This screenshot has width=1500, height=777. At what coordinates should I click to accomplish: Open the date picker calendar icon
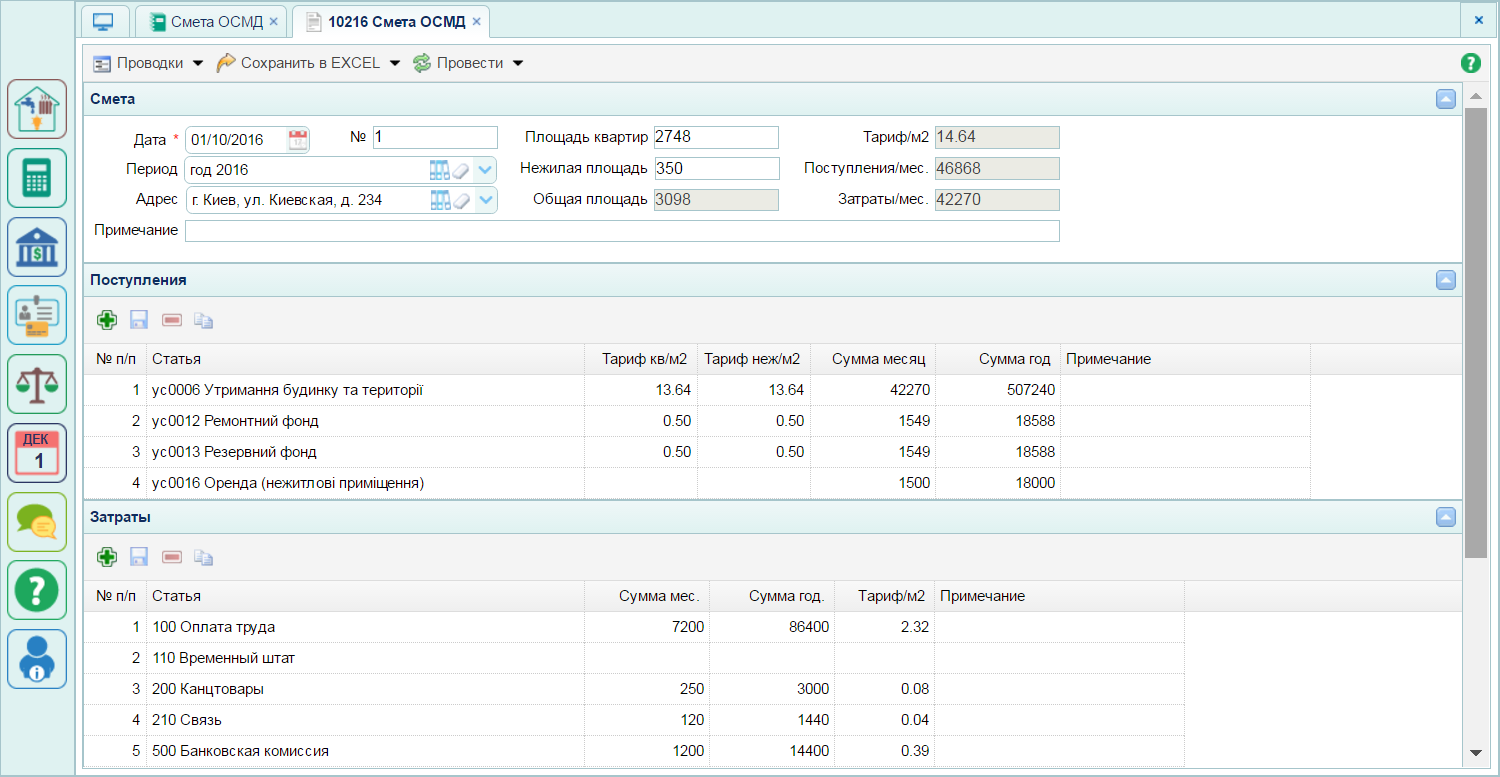(x=298, y=139)
